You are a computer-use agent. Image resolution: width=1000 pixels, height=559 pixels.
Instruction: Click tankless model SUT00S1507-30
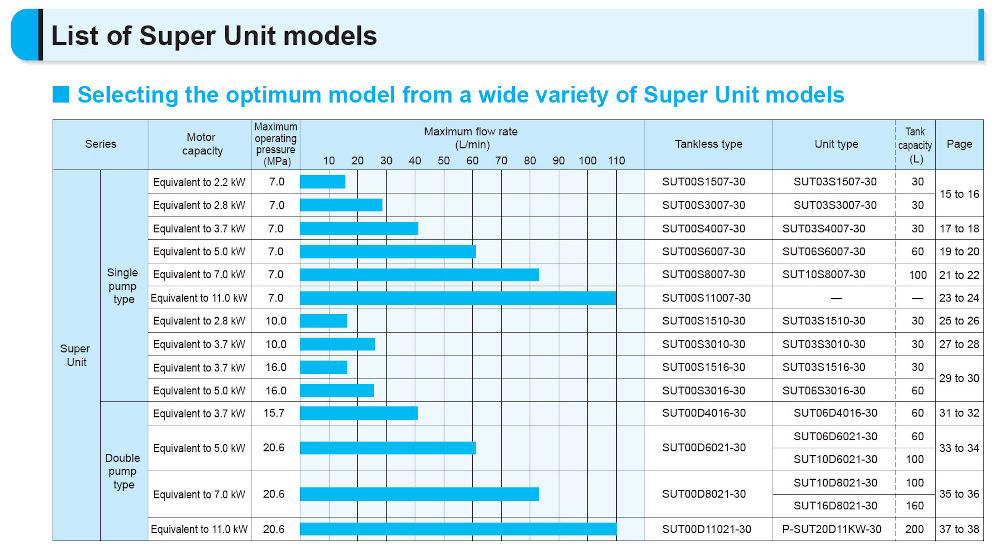703,182
